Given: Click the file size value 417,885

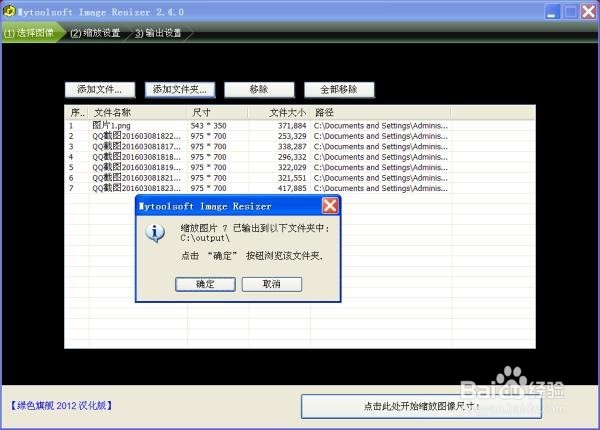Looking at the screenshot, I should point(292,188).
